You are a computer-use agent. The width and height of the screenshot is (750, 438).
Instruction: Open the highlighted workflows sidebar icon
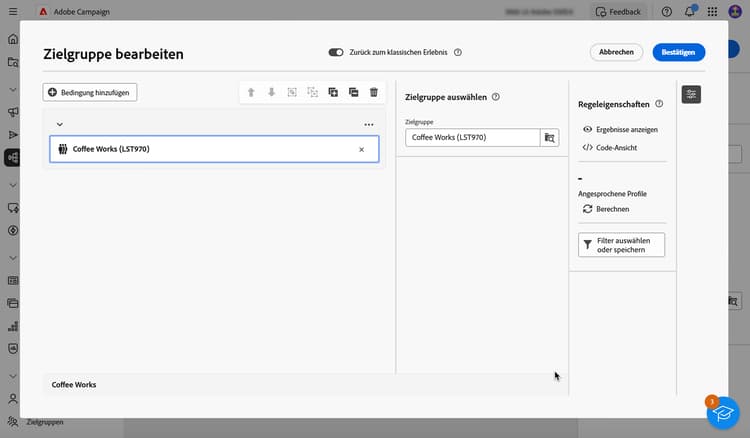12,157
